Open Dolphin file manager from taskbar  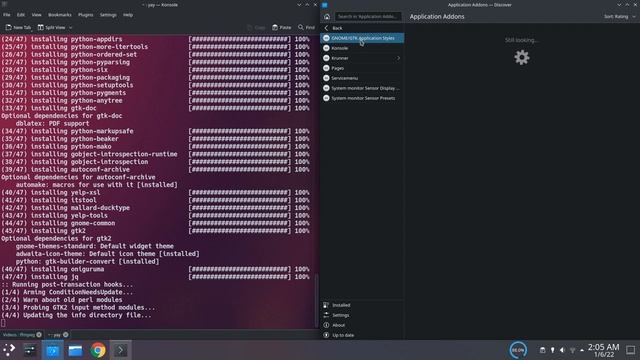(x=76, y=350)
